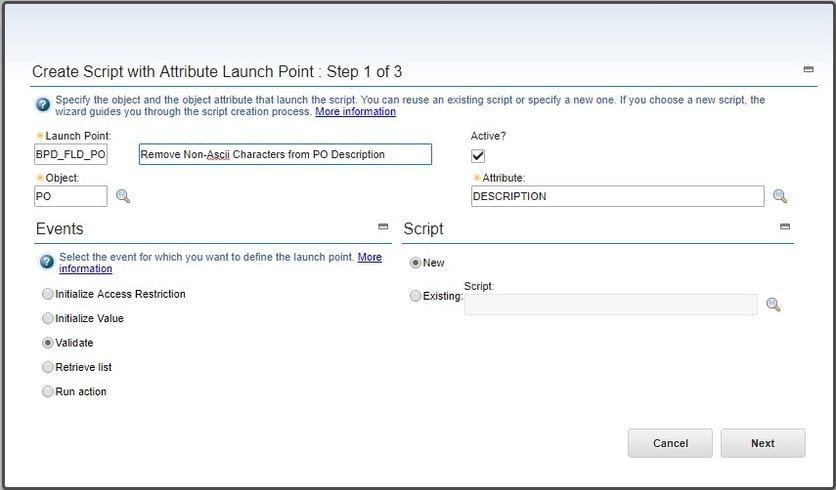This screenshot has width=836, height=490.
Task: Click wizard help question-mark icon
Action: coord(43,105)
